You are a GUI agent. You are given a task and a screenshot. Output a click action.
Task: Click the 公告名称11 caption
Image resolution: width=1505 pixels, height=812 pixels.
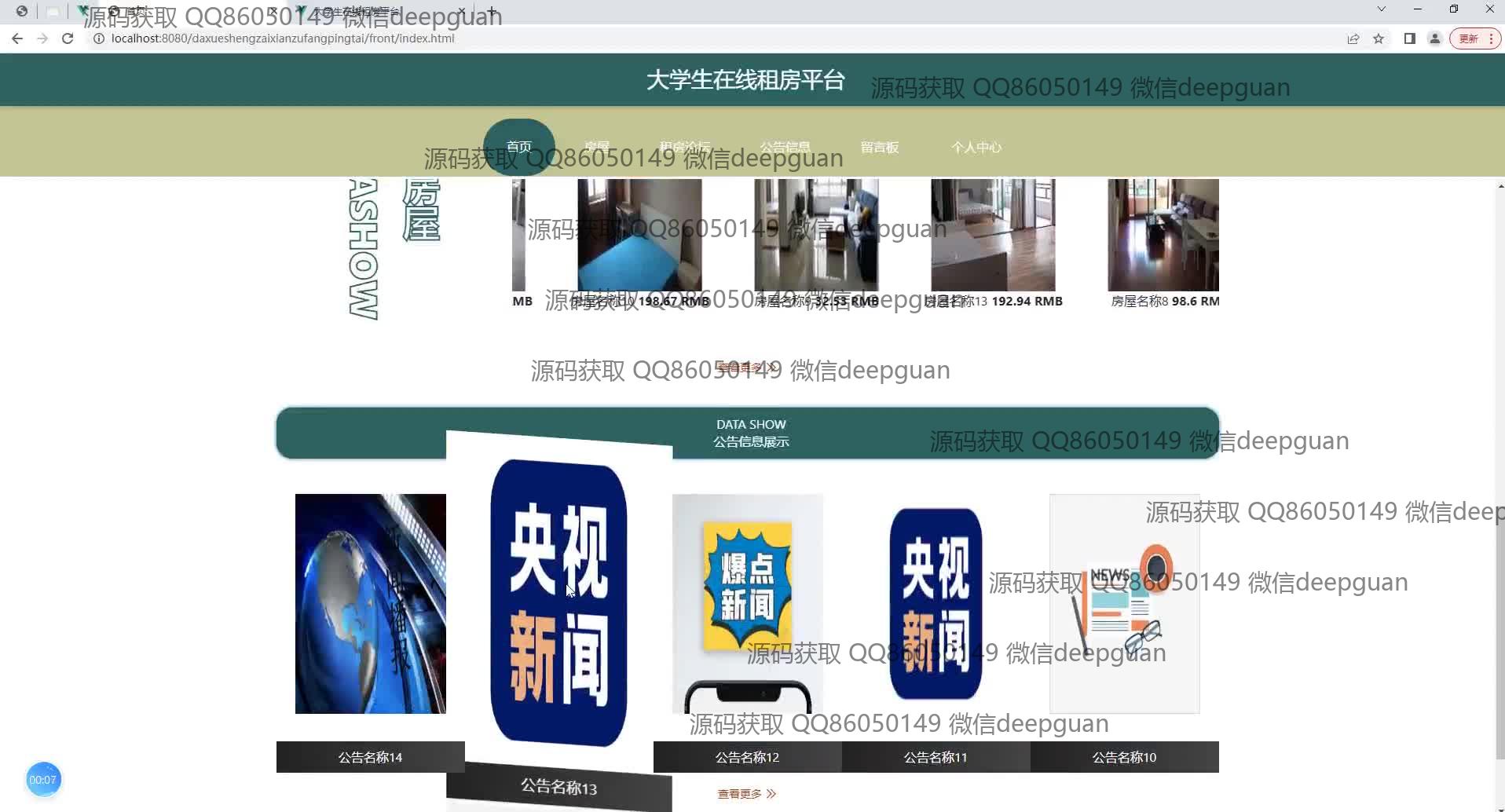[x=936, y=757]
